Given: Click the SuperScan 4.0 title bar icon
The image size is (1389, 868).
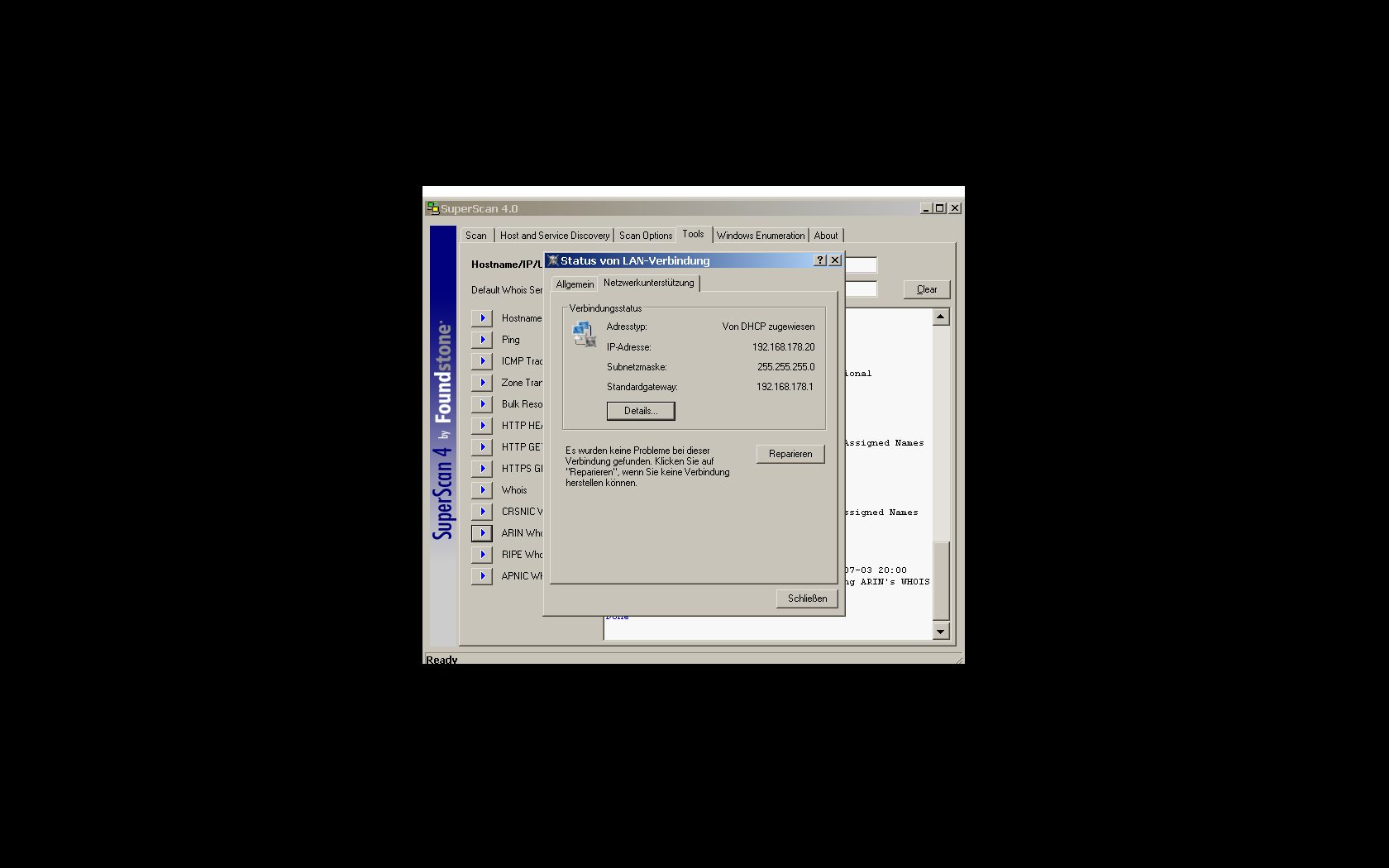Looking at the screenshot, I should (x=432, y=208).
